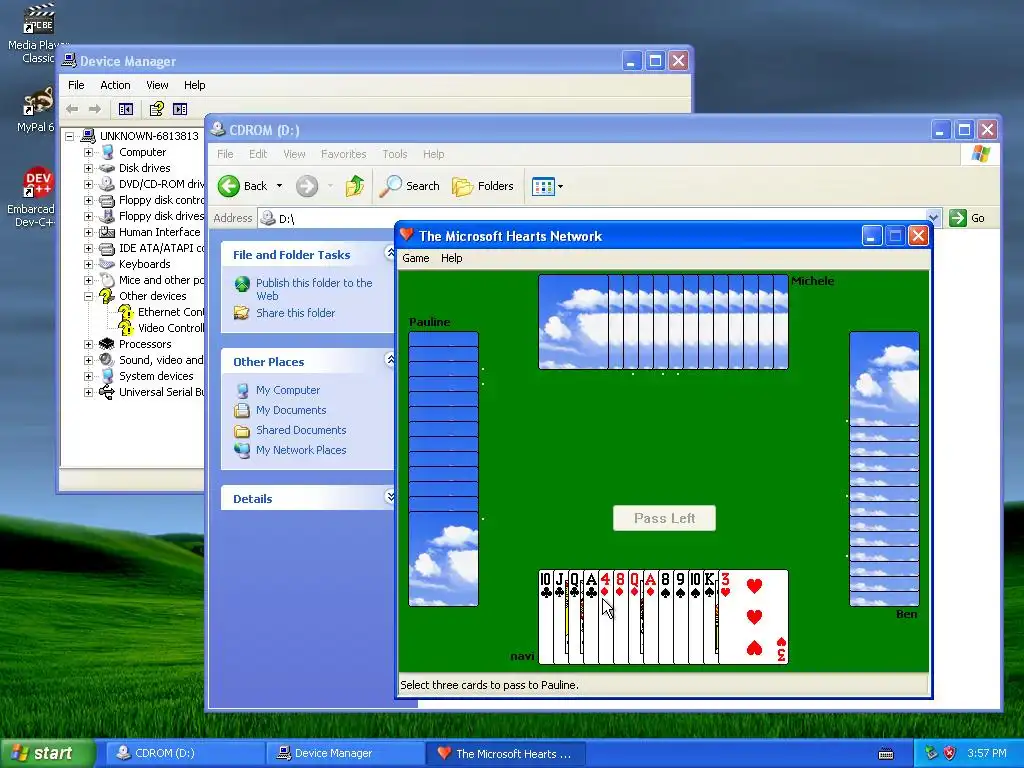Open the Tools menu in CDROM window
Viewport: 1024px width, 768px height.
coord(394,154)
